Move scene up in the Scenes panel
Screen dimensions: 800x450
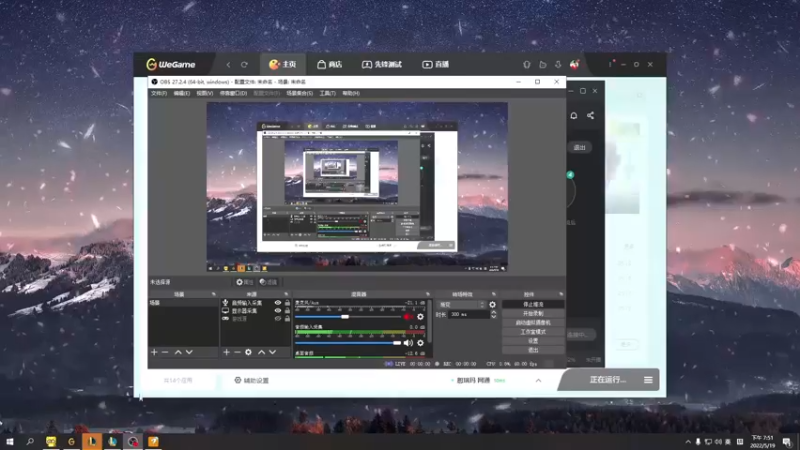[178, 352]
